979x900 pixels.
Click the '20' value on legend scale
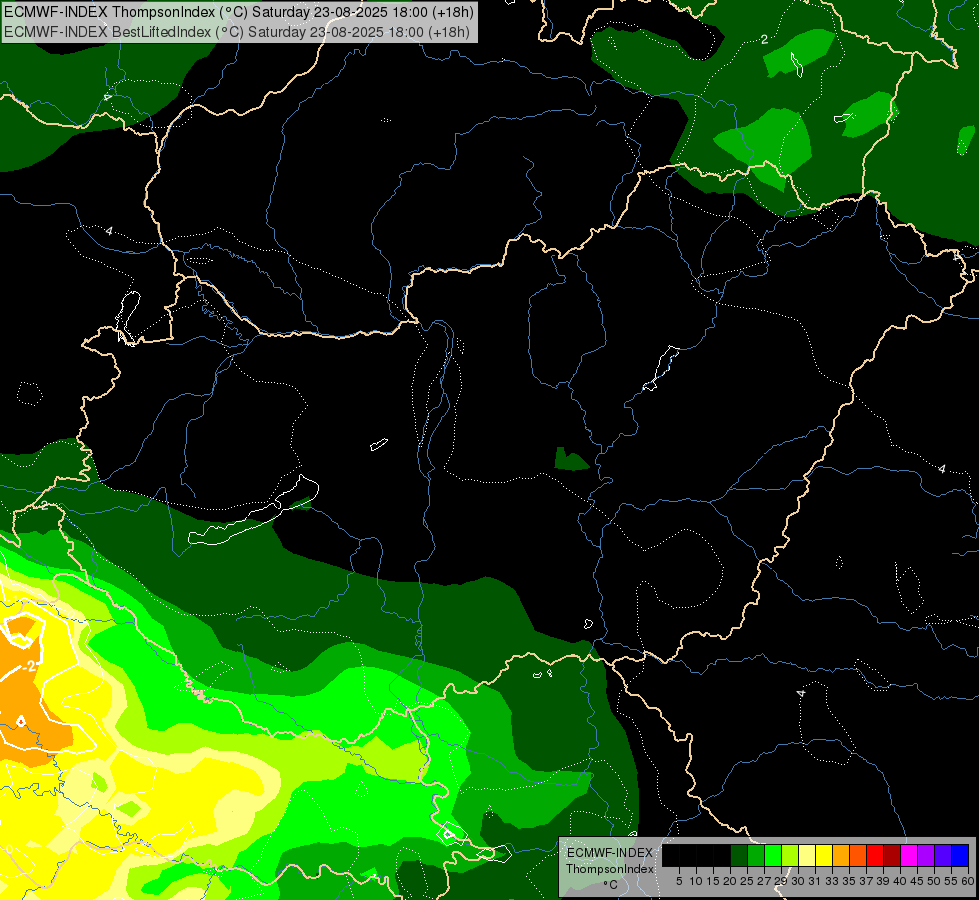click(x=730, y=881)
